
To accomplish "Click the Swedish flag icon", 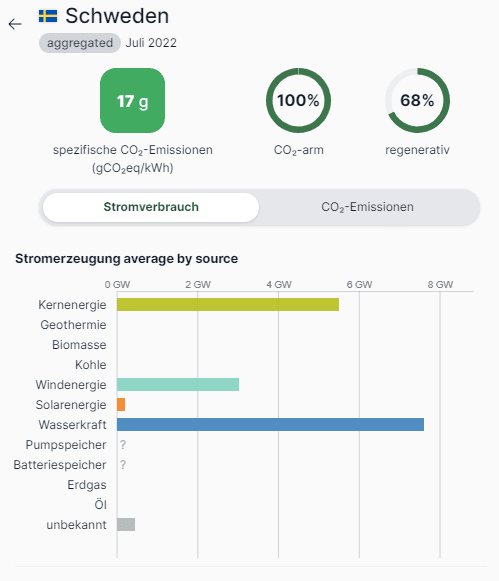I will (x=48, y=16).
